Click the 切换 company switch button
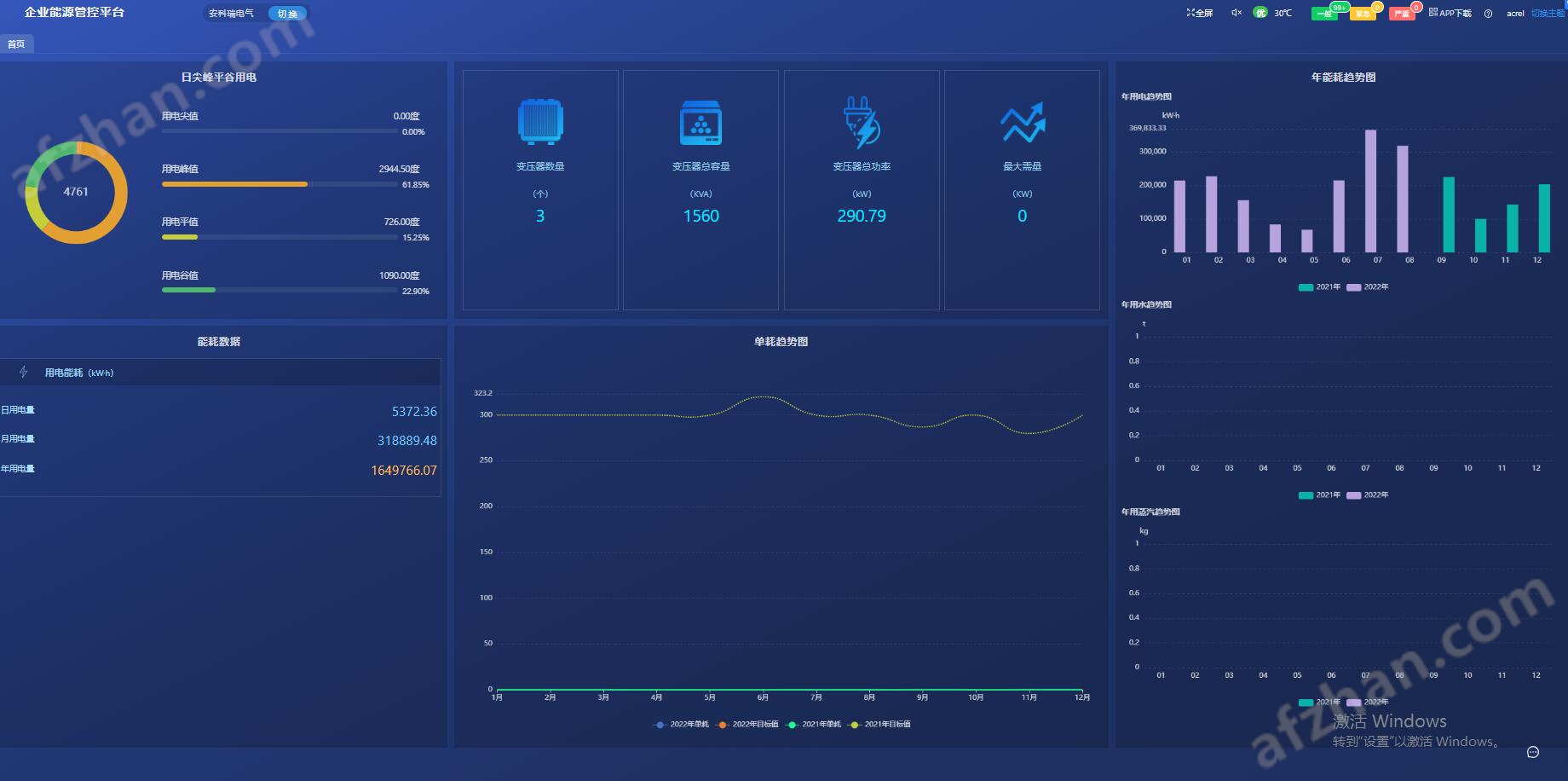 point(287,14)
